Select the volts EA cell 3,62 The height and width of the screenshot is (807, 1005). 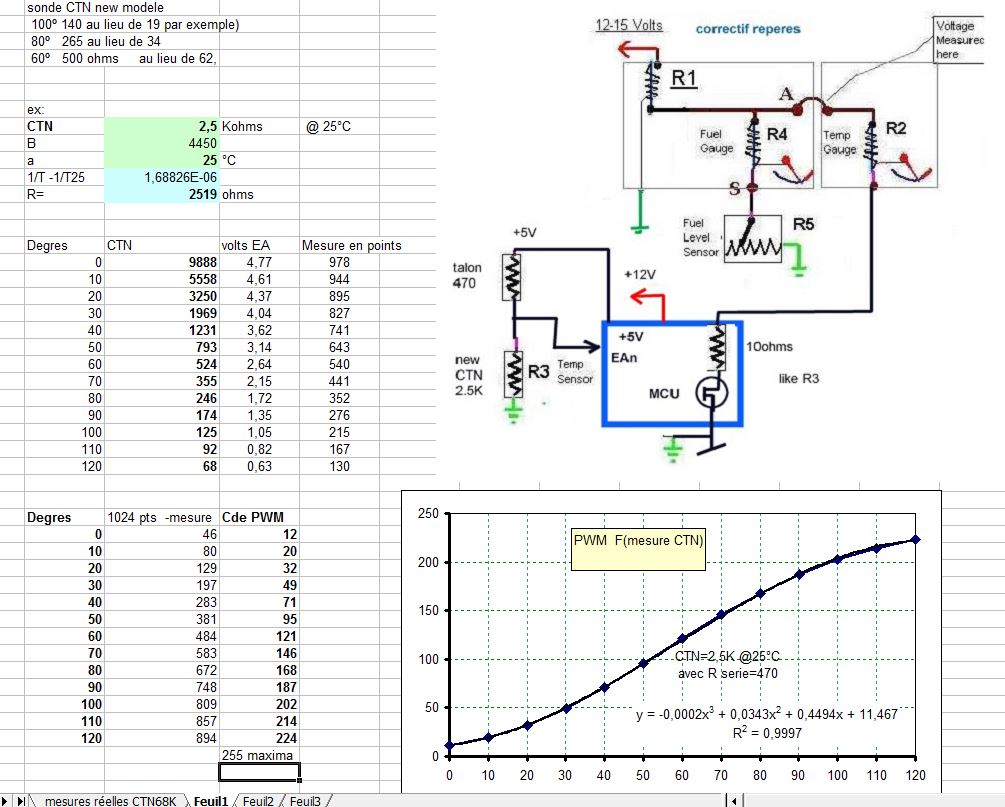point(259,330)
